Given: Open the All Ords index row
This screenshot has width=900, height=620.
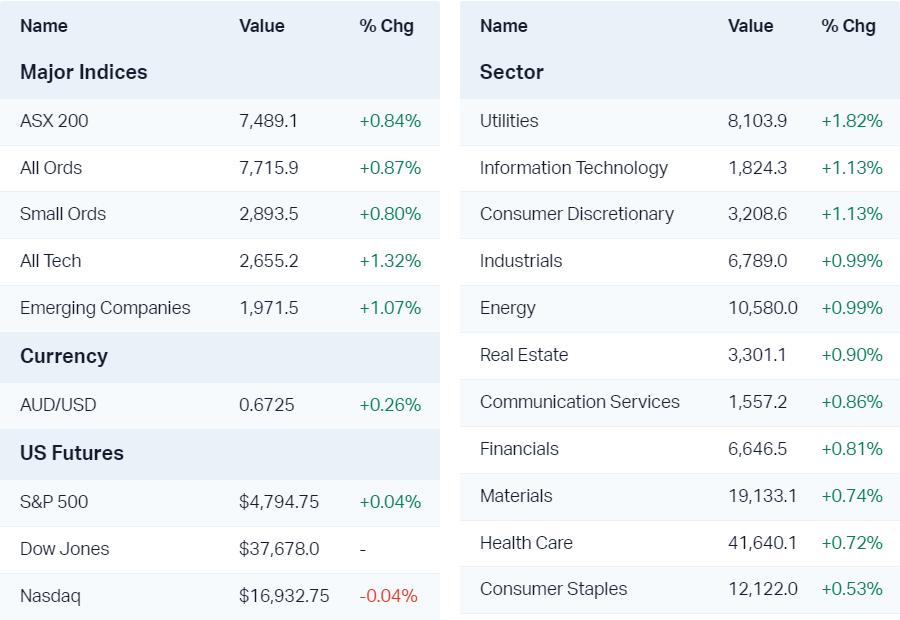Looking at the screenshot, I should pyautogui.click(x=51, y=168).
